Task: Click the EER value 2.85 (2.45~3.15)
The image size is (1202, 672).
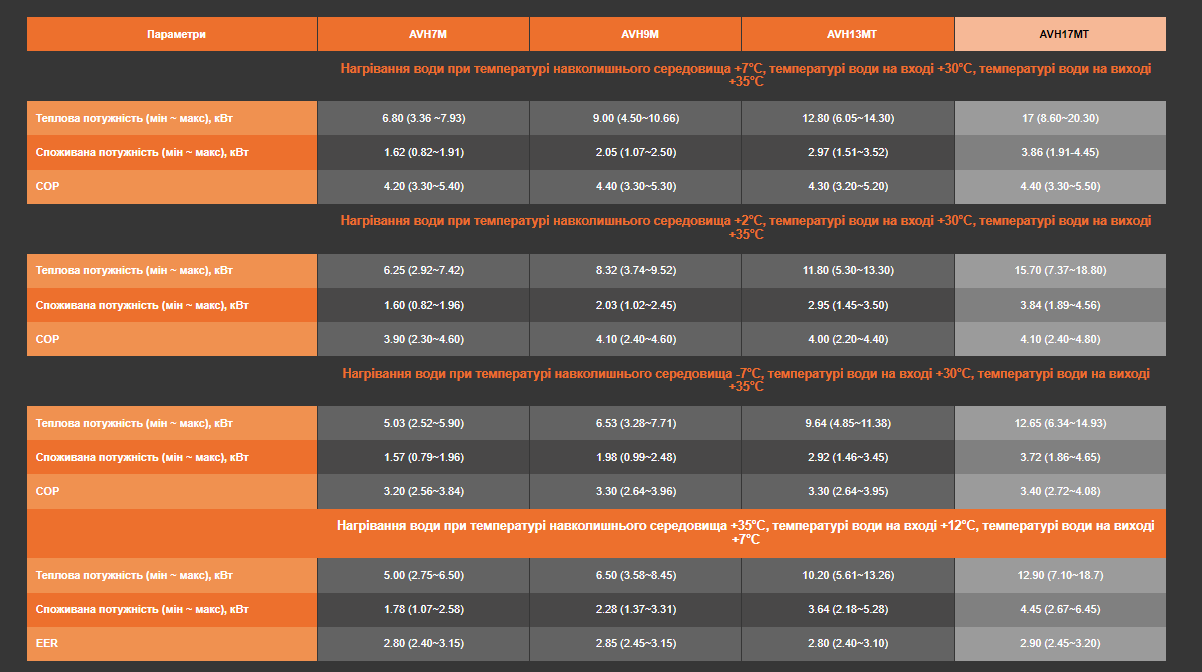Action: point(635,643)
